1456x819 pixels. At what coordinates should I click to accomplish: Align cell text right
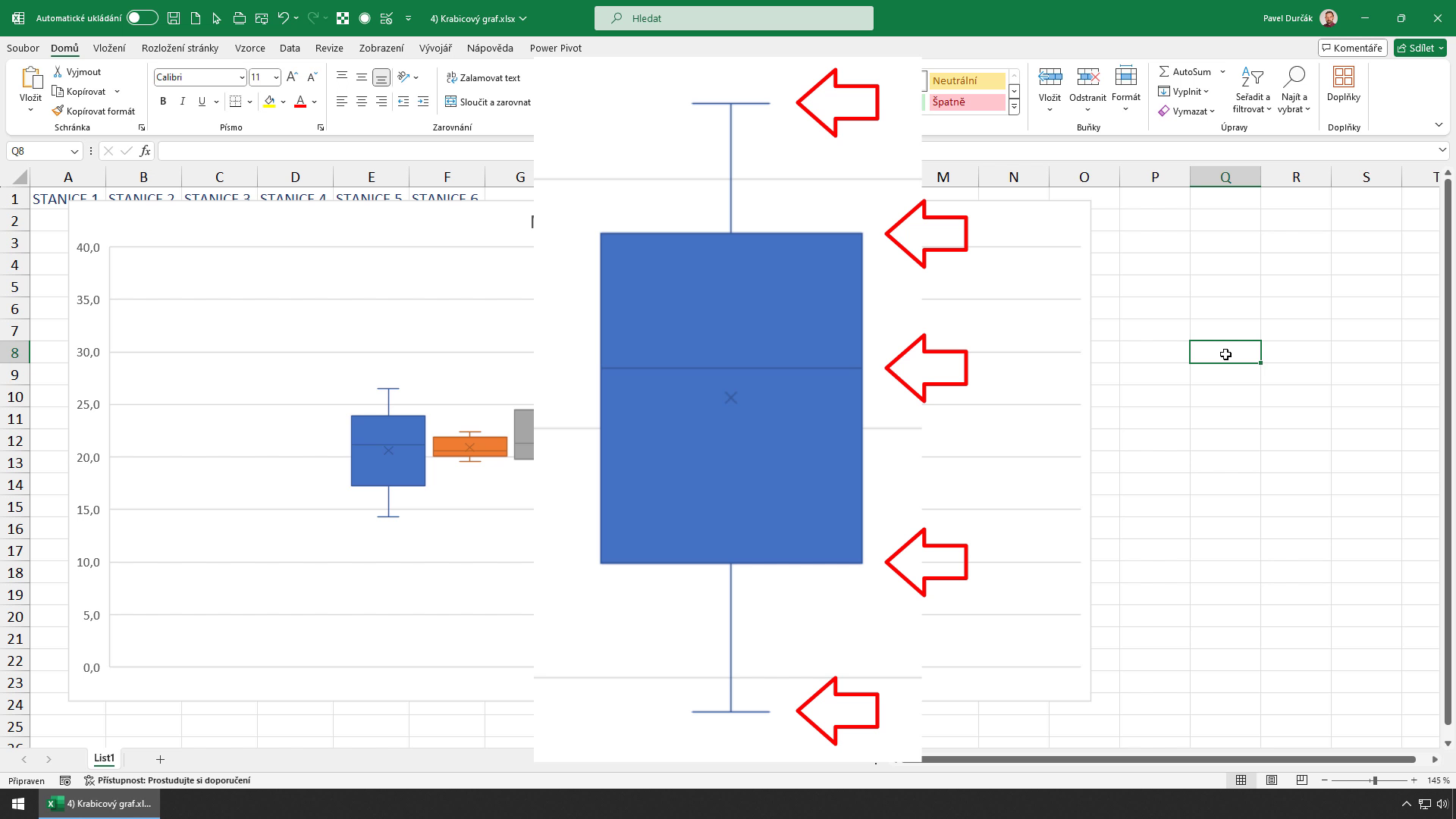pyautogui.click(x=381, y=102)
